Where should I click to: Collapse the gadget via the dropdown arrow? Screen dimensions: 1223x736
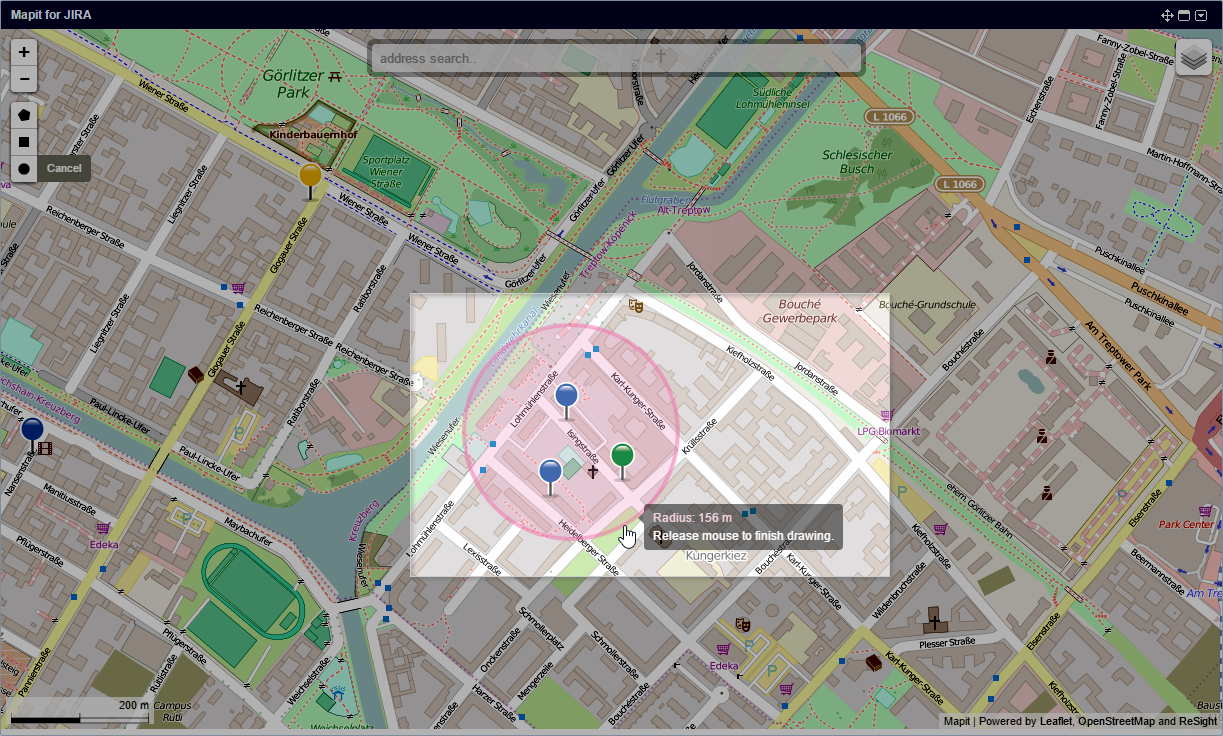(1202, 15)
